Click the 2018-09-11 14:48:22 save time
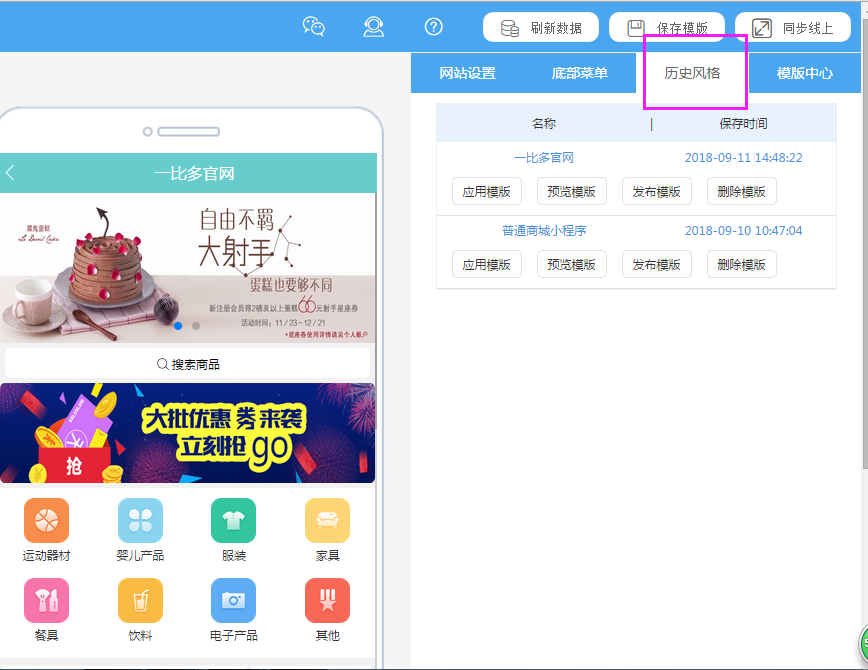Screen dimensions: 868x670 click(x=743, y=158)
